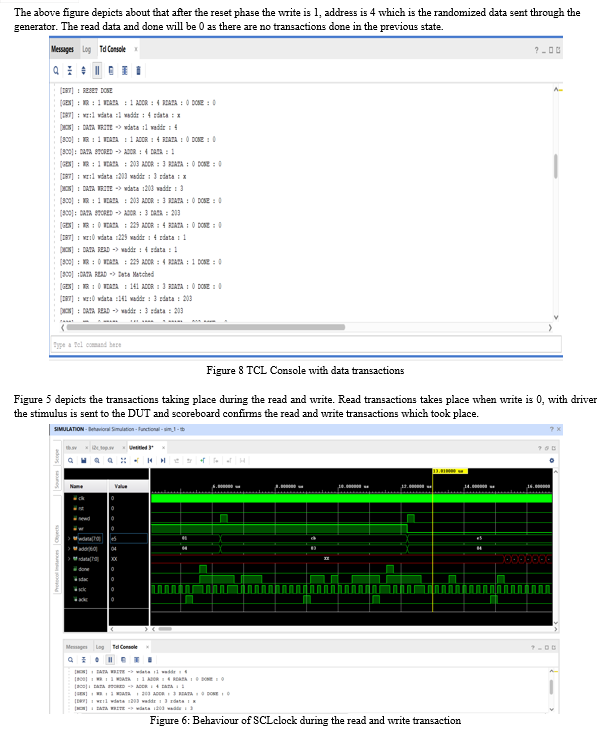Toggle pause output in lower Tcl Console toolbar
Image resolution: width=615 pixels, height=734 pixels.
[x=110, y=660]
